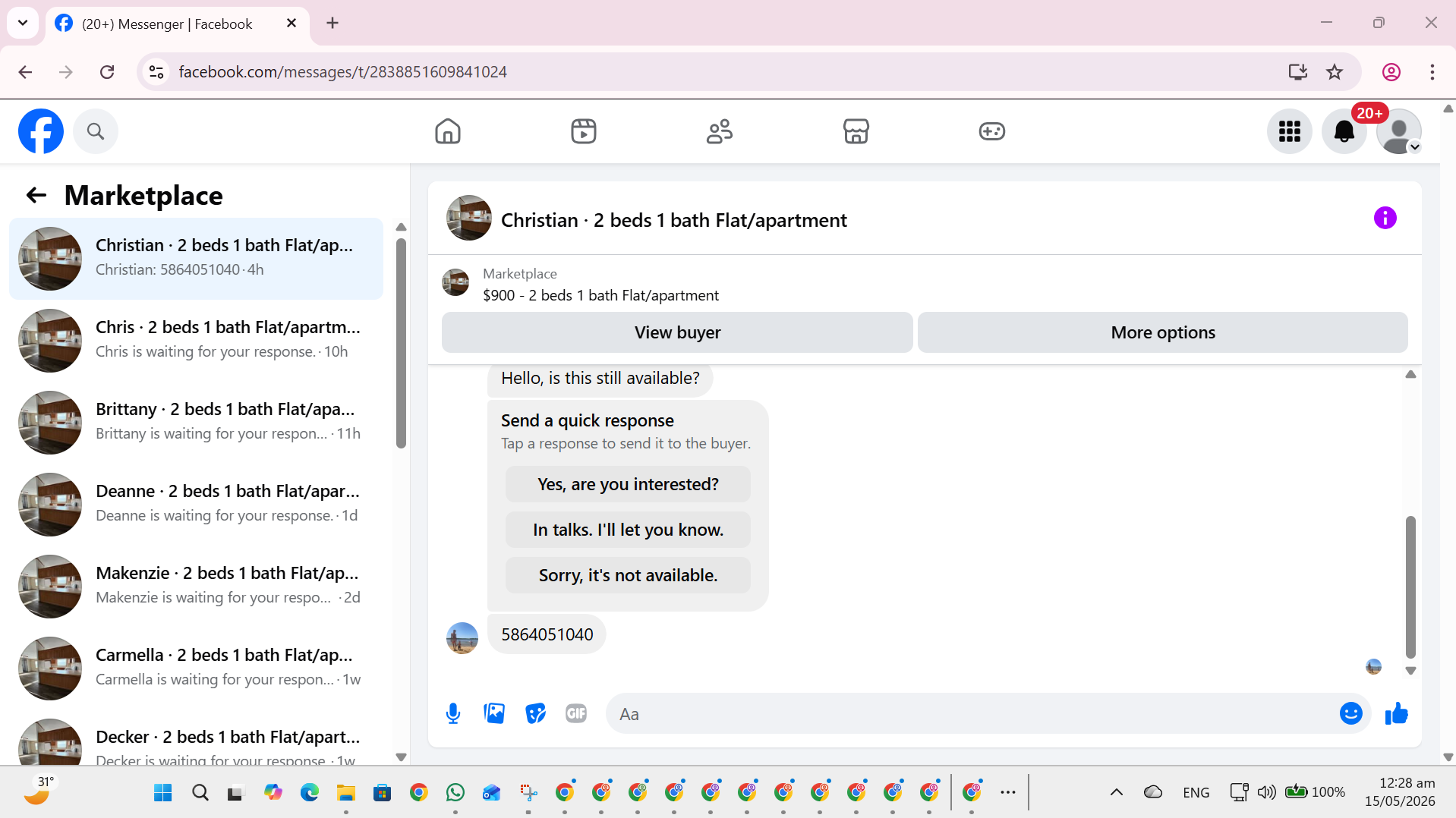Open the Windows Start menu
1456x818 pixels.
[163, 793]
